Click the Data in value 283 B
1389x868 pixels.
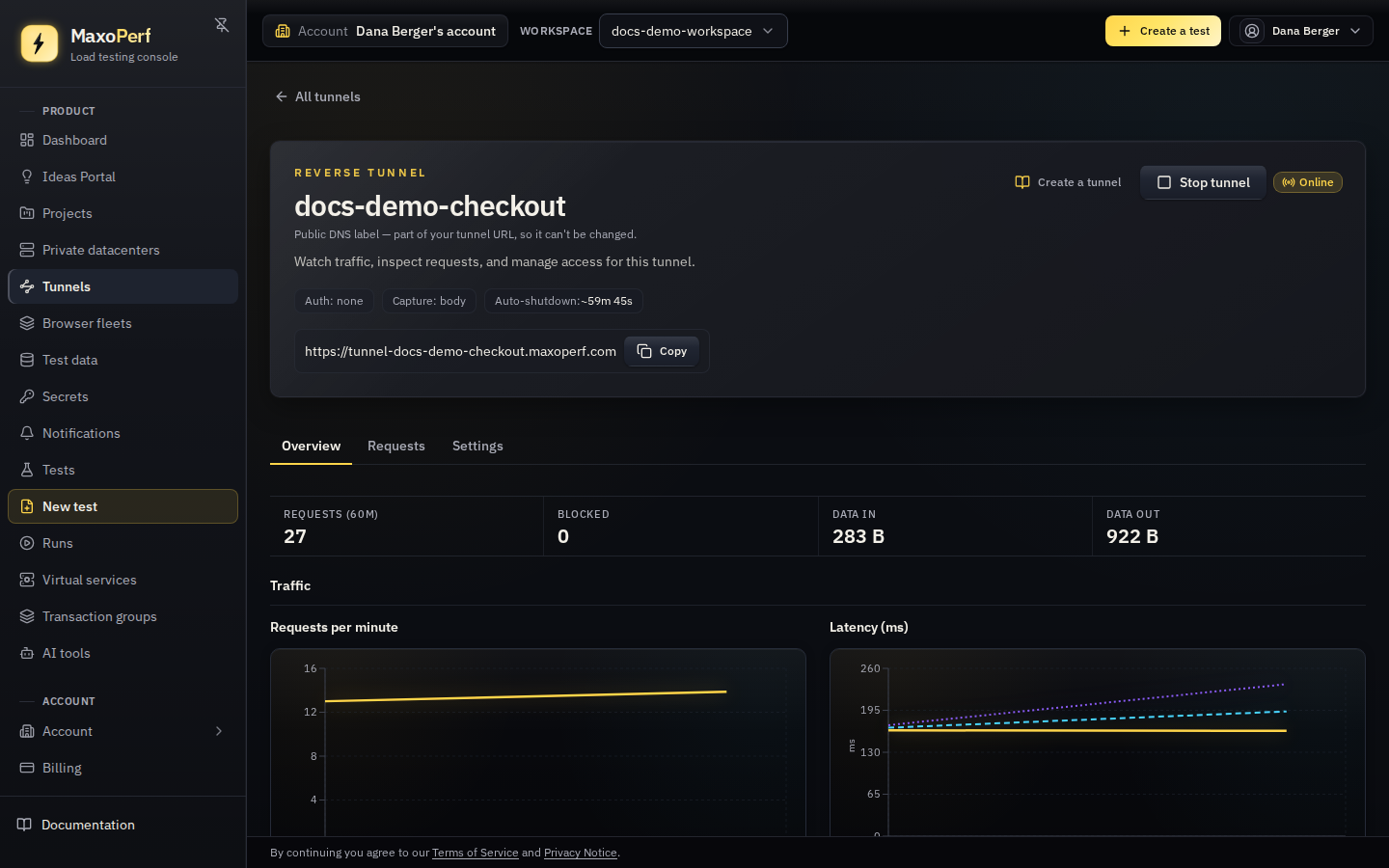(858, 536)
